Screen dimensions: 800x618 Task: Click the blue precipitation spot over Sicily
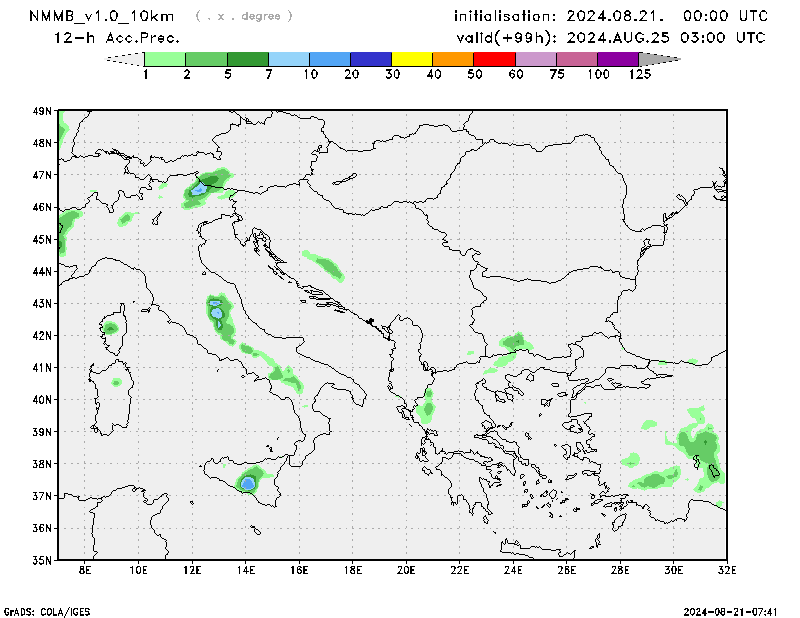click(247, 484)
